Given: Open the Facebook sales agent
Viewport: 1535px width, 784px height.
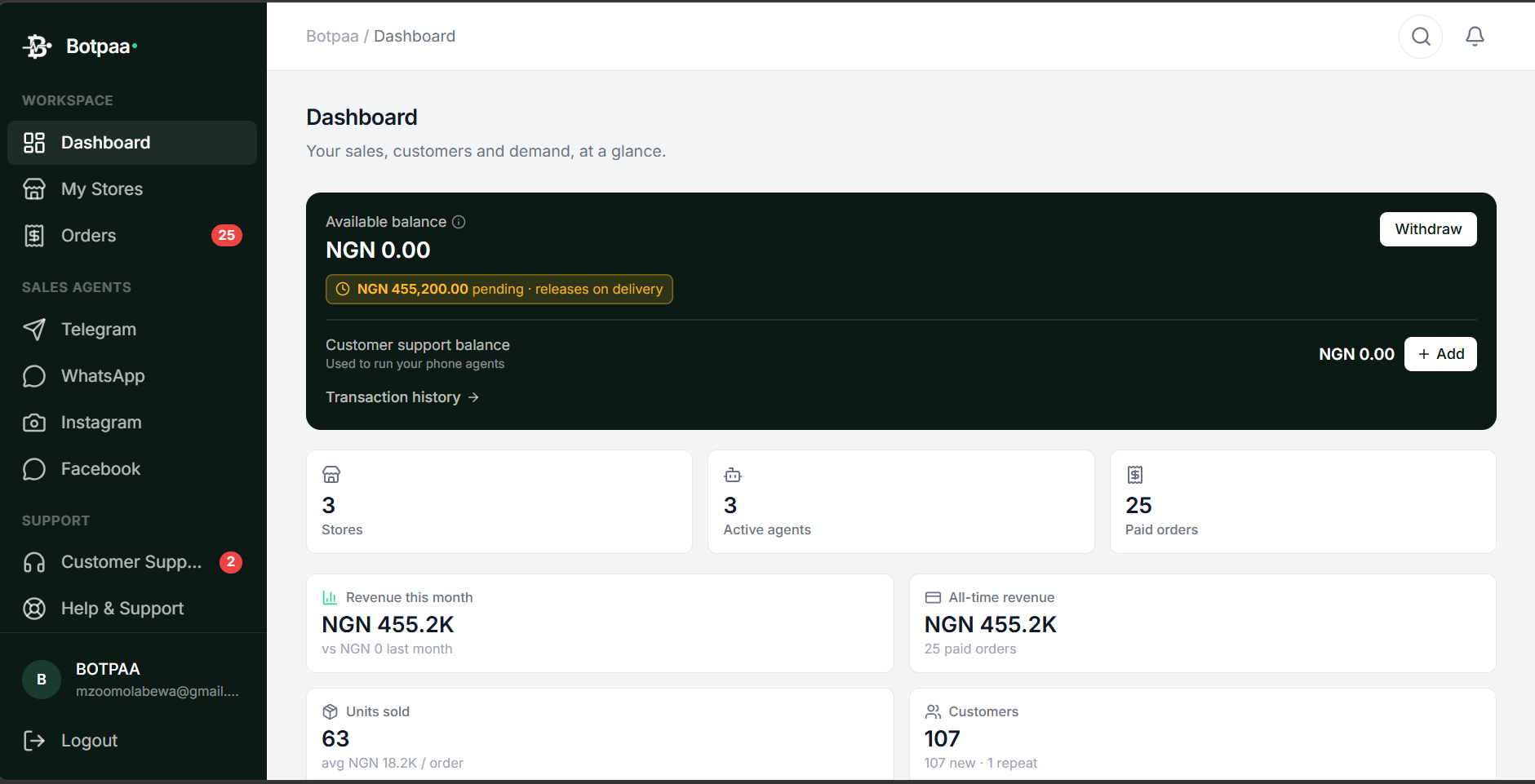Looking at the screenshot, I should (132, 469).
